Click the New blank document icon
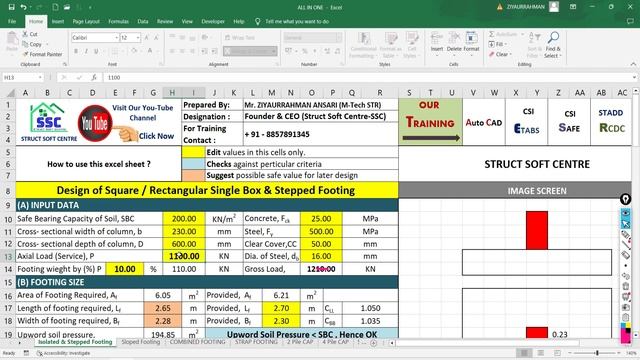This screenshot has height=360, width=640. tap(55, 7)
